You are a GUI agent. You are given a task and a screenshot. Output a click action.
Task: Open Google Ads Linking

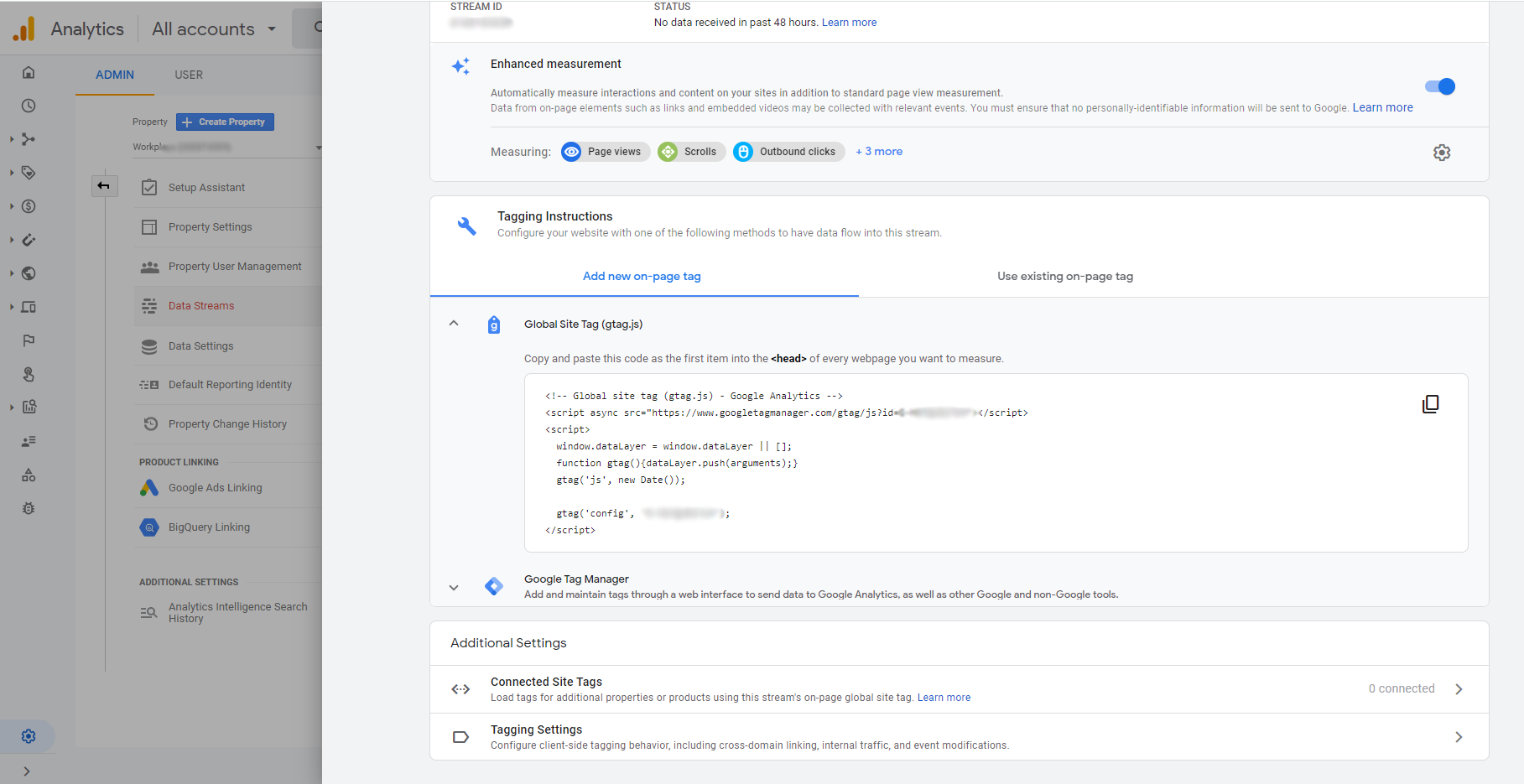coord(215,488)
